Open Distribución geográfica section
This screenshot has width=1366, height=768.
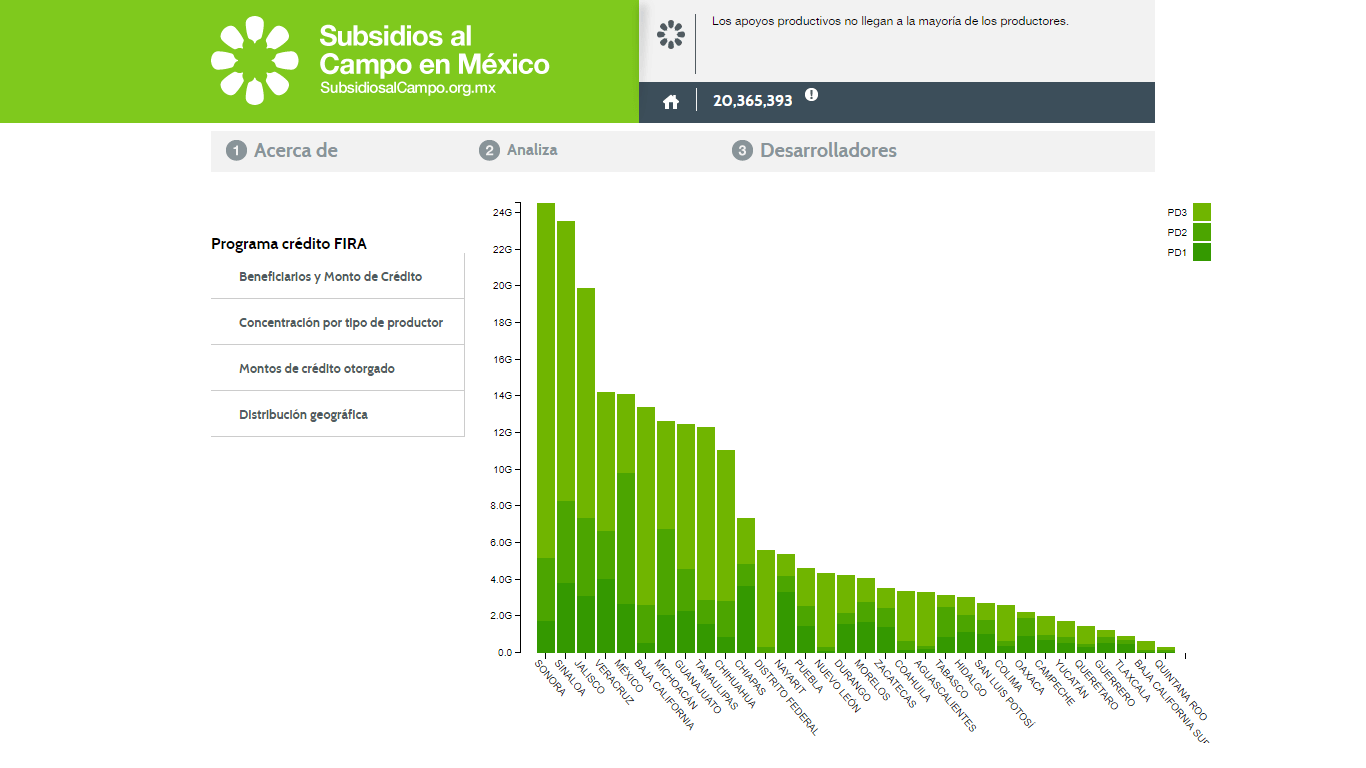(x=303, y=415)
